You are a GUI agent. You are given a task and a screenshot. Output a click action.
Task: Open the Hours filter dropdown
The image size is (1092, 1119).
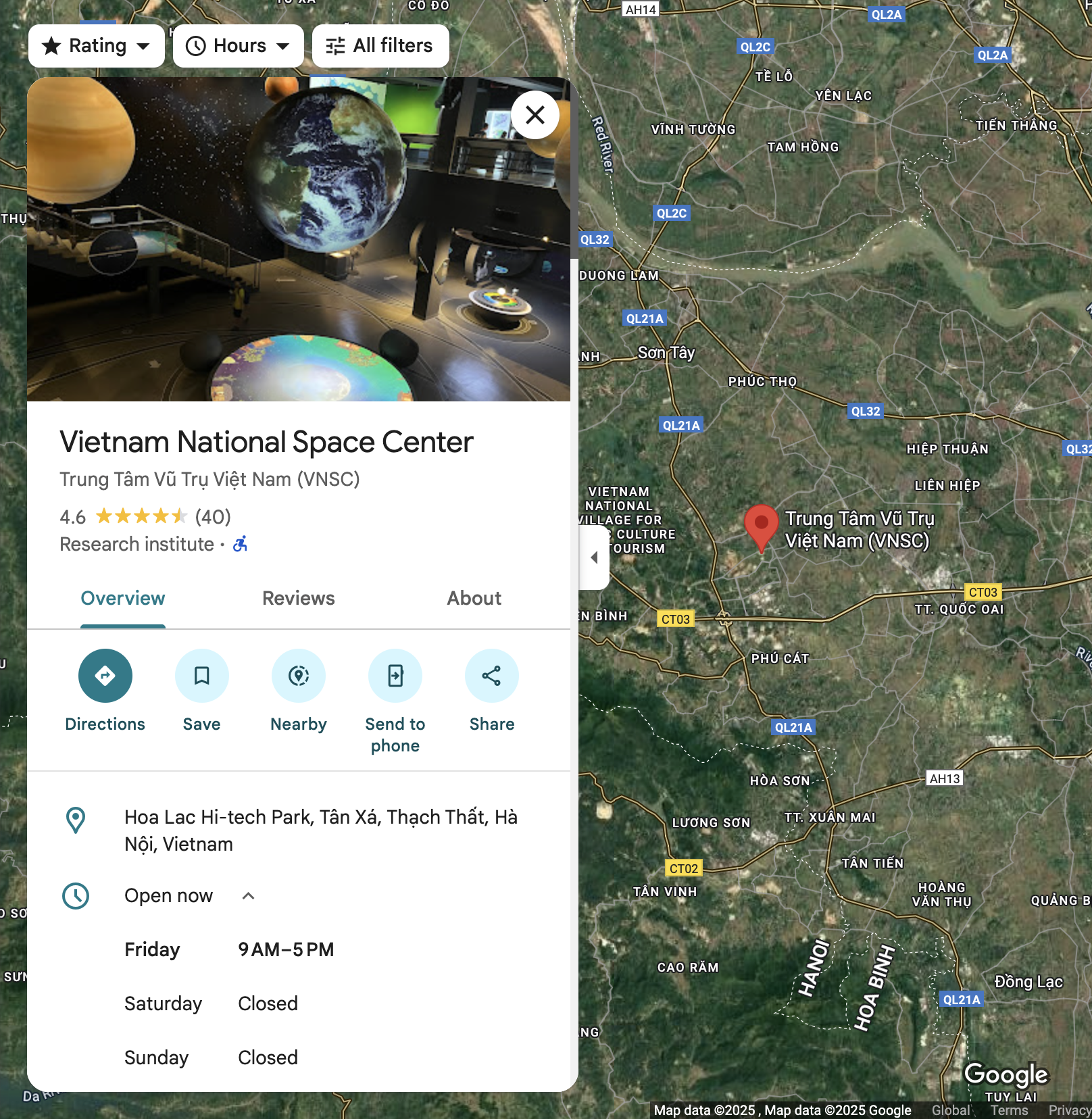coord(239,46)
